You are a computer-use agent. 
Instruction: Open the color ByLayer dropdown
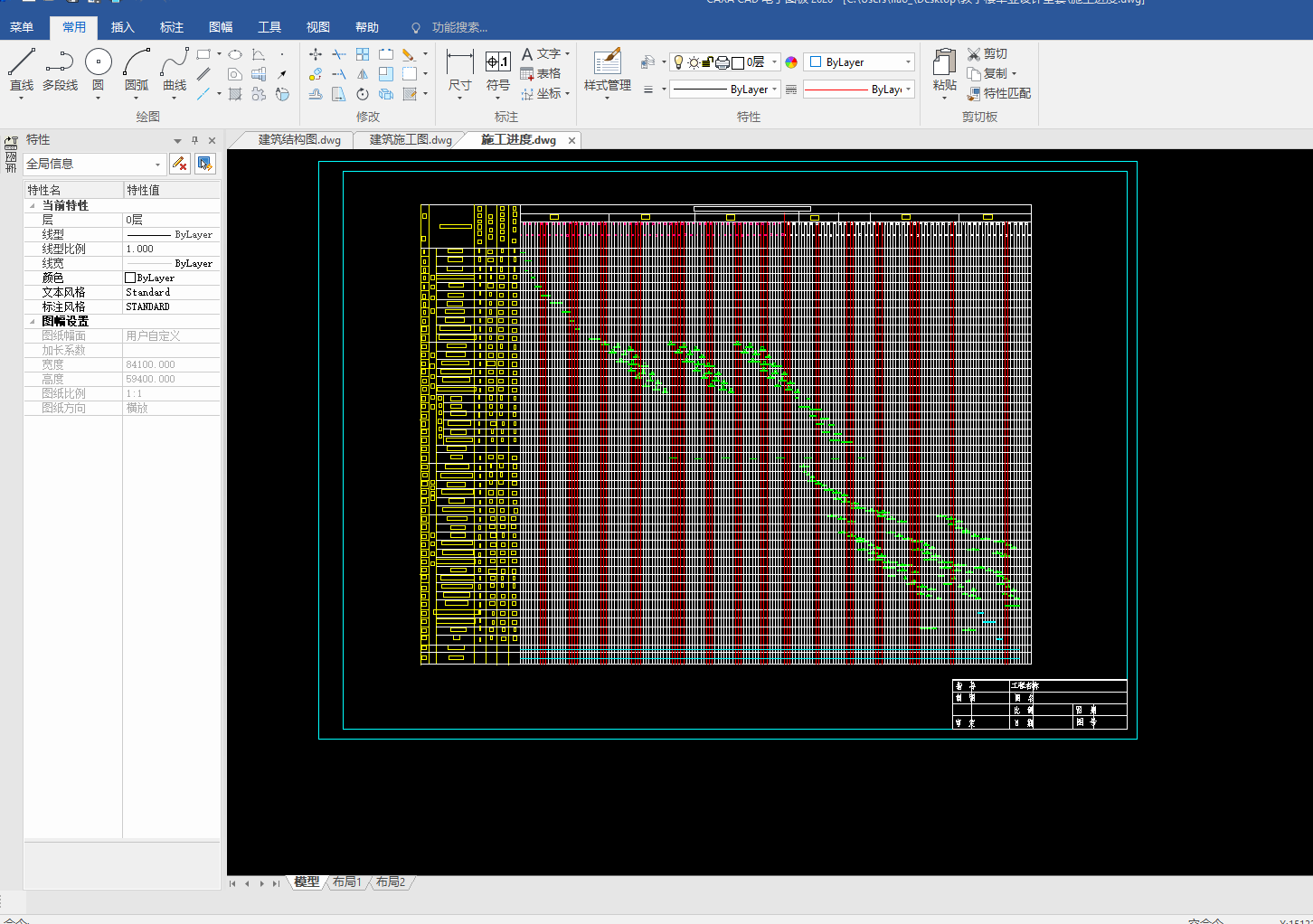(x=908, y=62)
